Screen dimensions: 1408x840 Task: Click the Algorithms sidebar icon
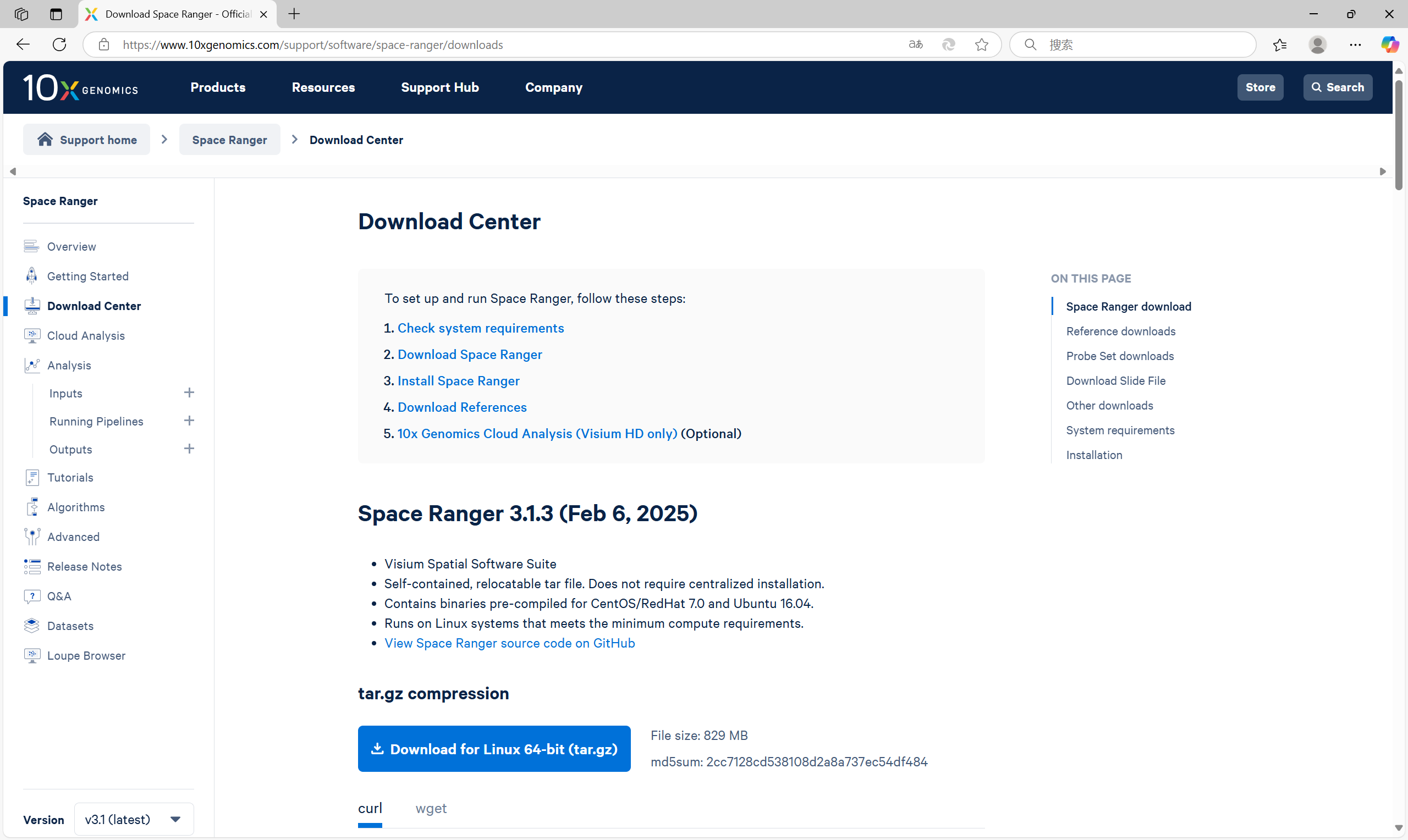tap(32, 507)
